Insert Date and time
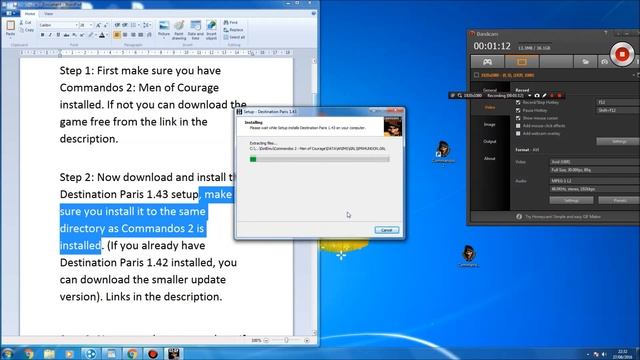This screenshot has height=360, width=640. tap(196, 30)
